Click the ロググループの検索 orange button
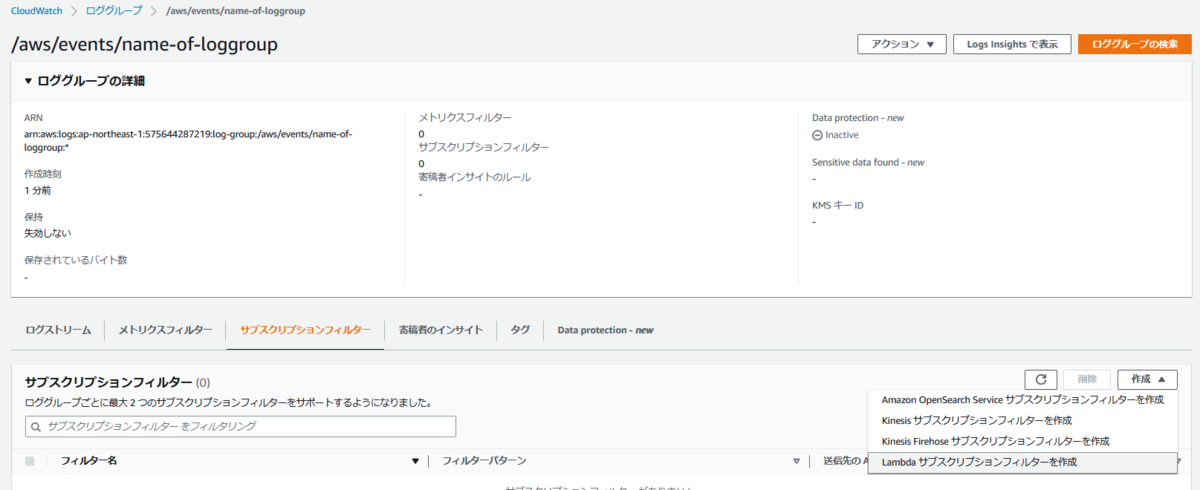1200x490 pixels. [1135, 44]
